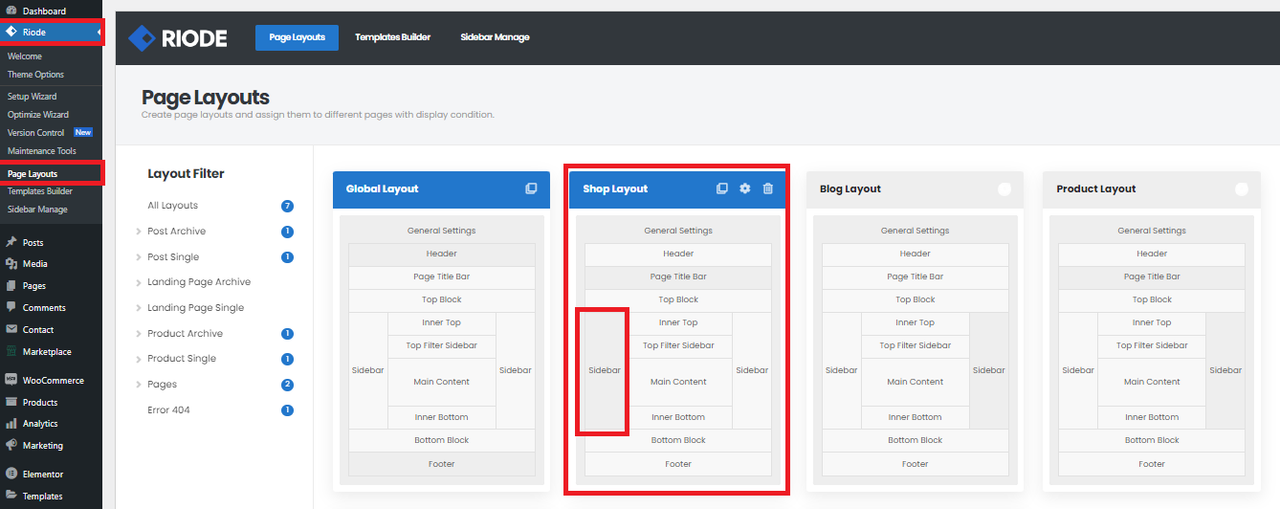The height and width of the screenshot is (509, 1280).
Task: Switch to Templates Builder tab
Action: tap(393, 37)
